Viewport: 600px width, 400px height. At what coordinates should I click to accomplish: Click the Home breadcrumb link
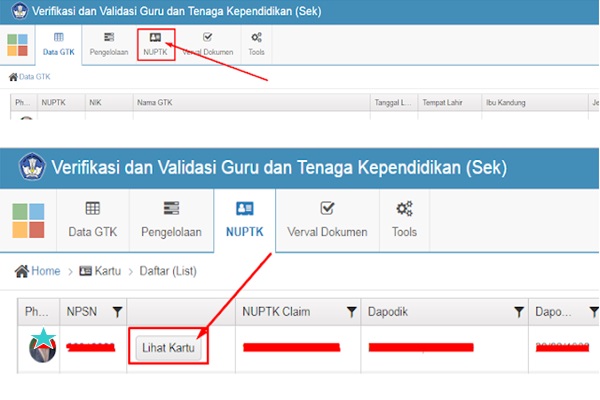(x=46, y=271)
